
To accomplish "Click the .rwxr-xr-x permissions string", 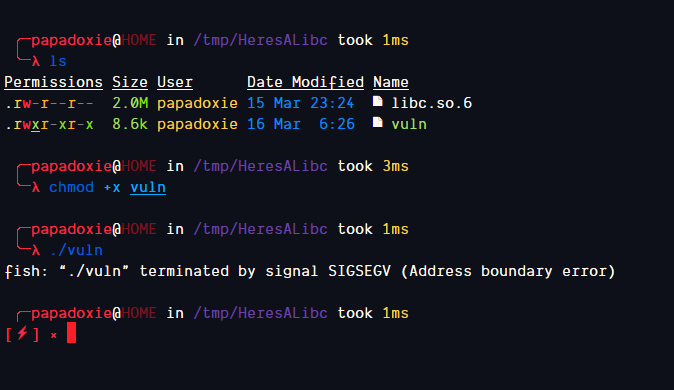I will point(49,124).
